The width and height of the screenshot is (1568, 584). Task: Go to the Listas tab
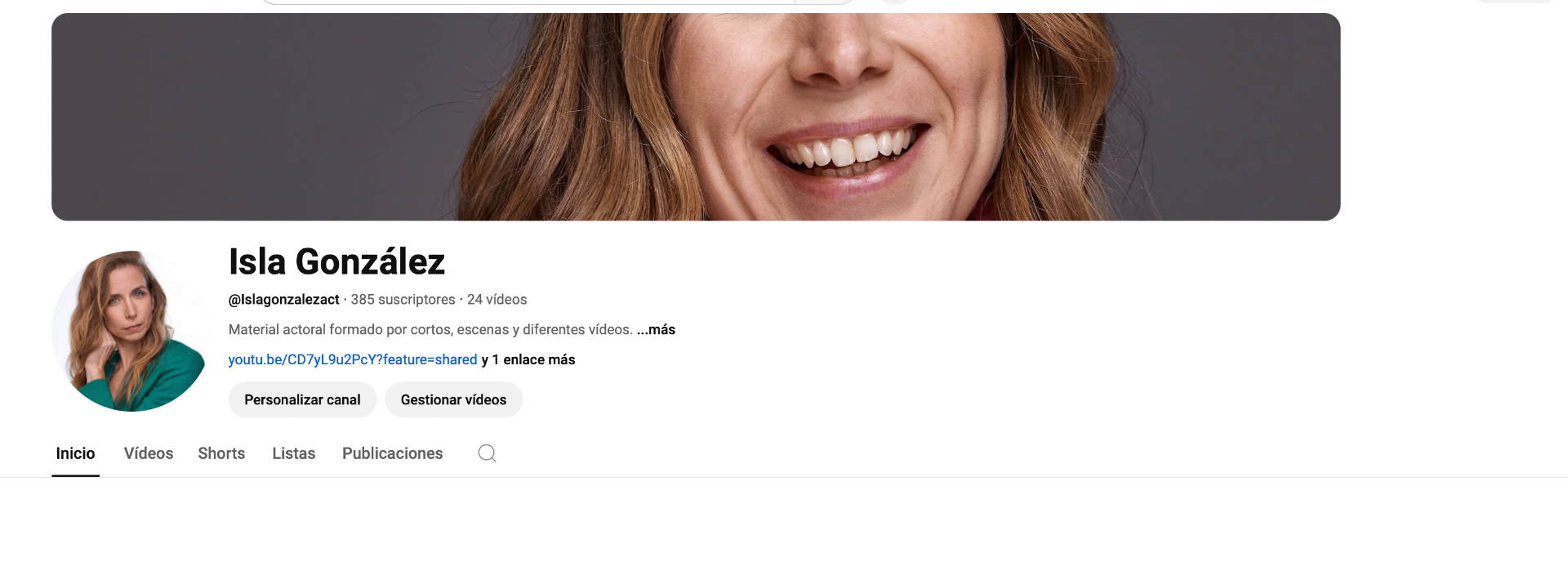click(x=294, y=453)
